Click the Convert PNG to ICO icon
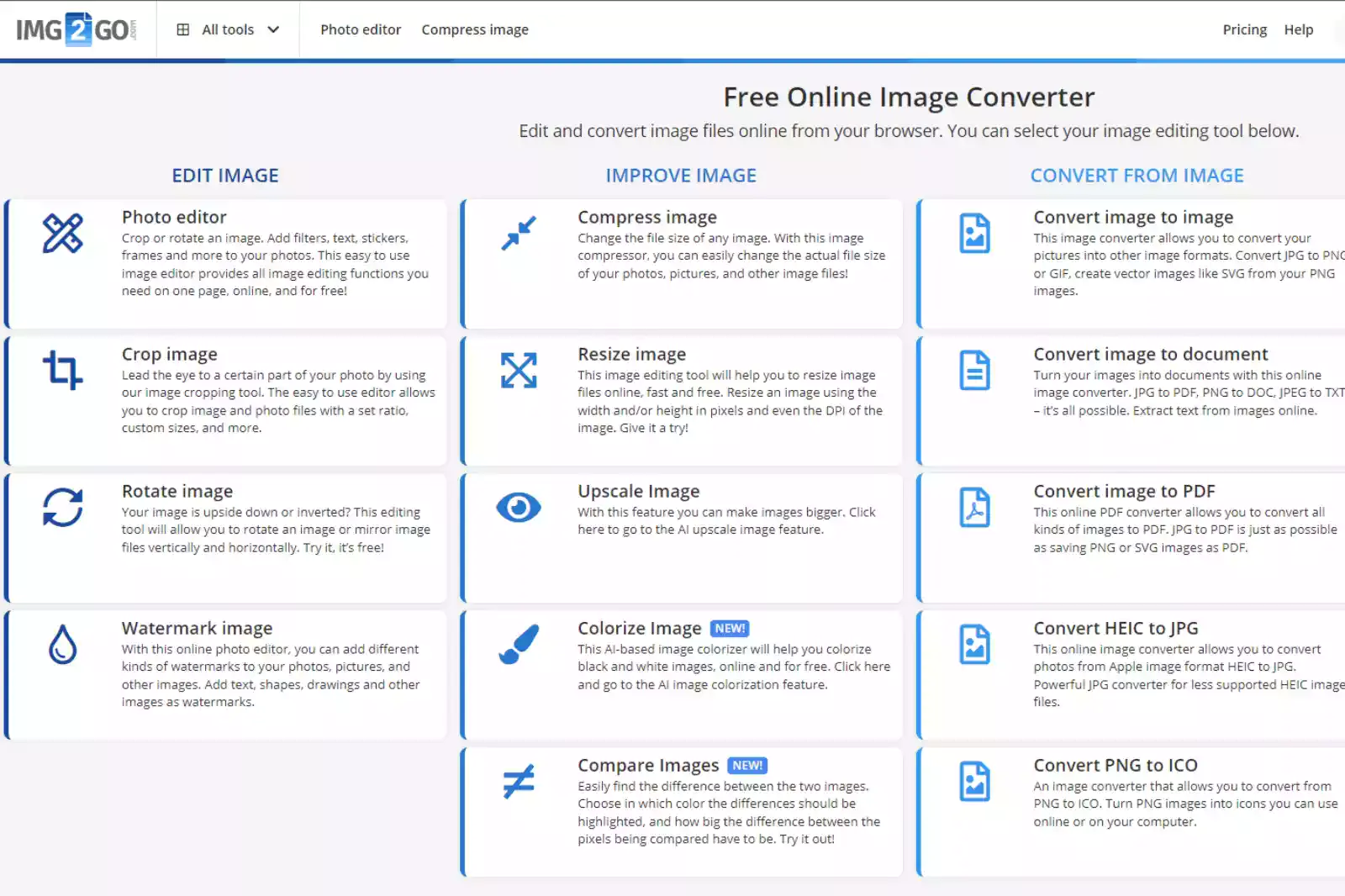1345x896 pixels. pyautogui.click(x=974, y=781)
